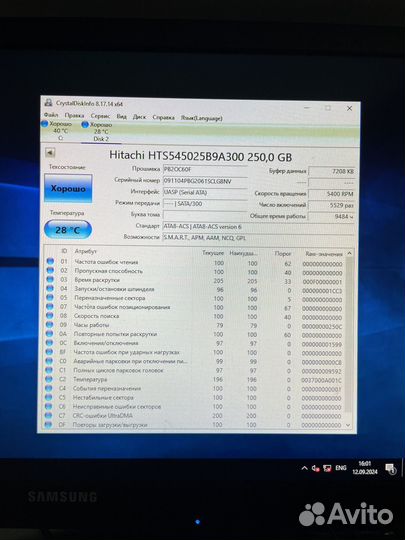
Task: Click the Raw-значения column header
Action: [x=324, y=254]
